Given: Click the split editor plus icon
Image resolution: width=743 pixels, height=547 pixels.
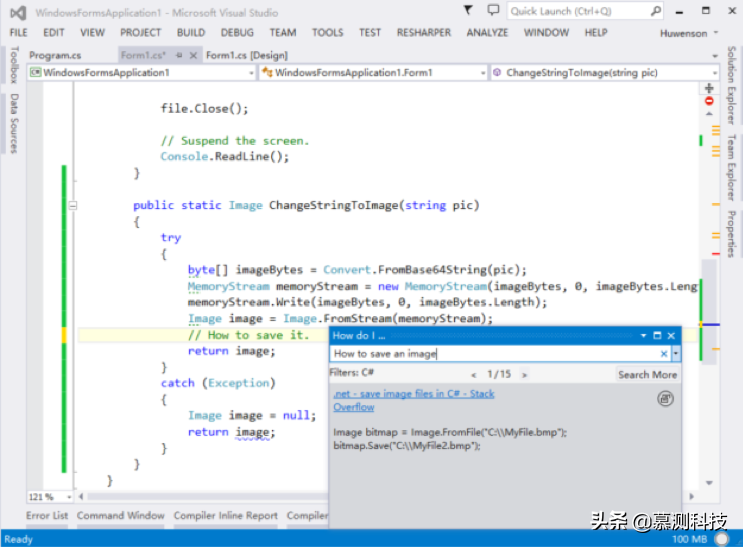Looking at the screenshot, I should point(709,88).
